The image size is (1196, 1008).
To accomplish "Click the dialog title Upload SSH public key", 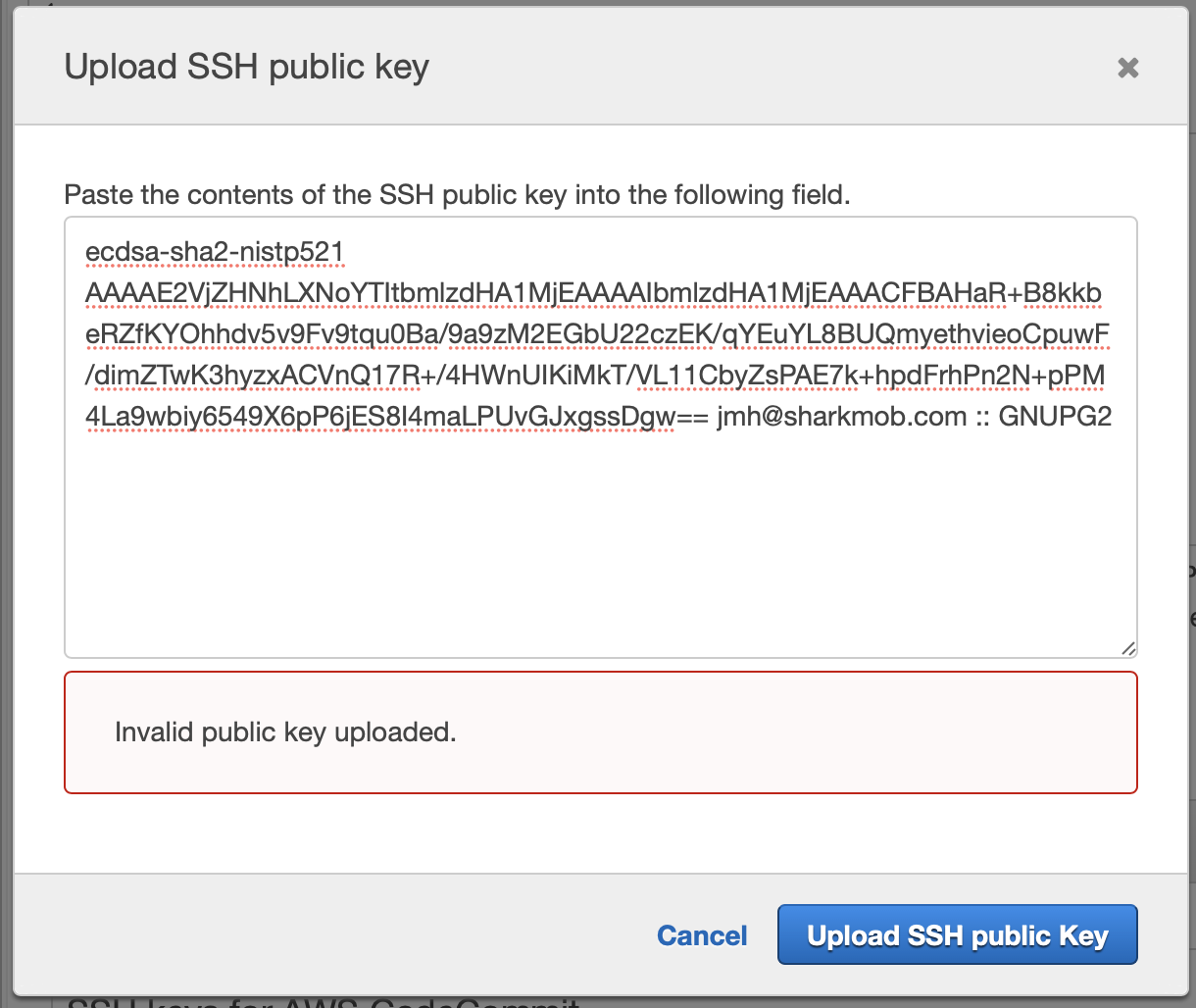I will 247,66.
